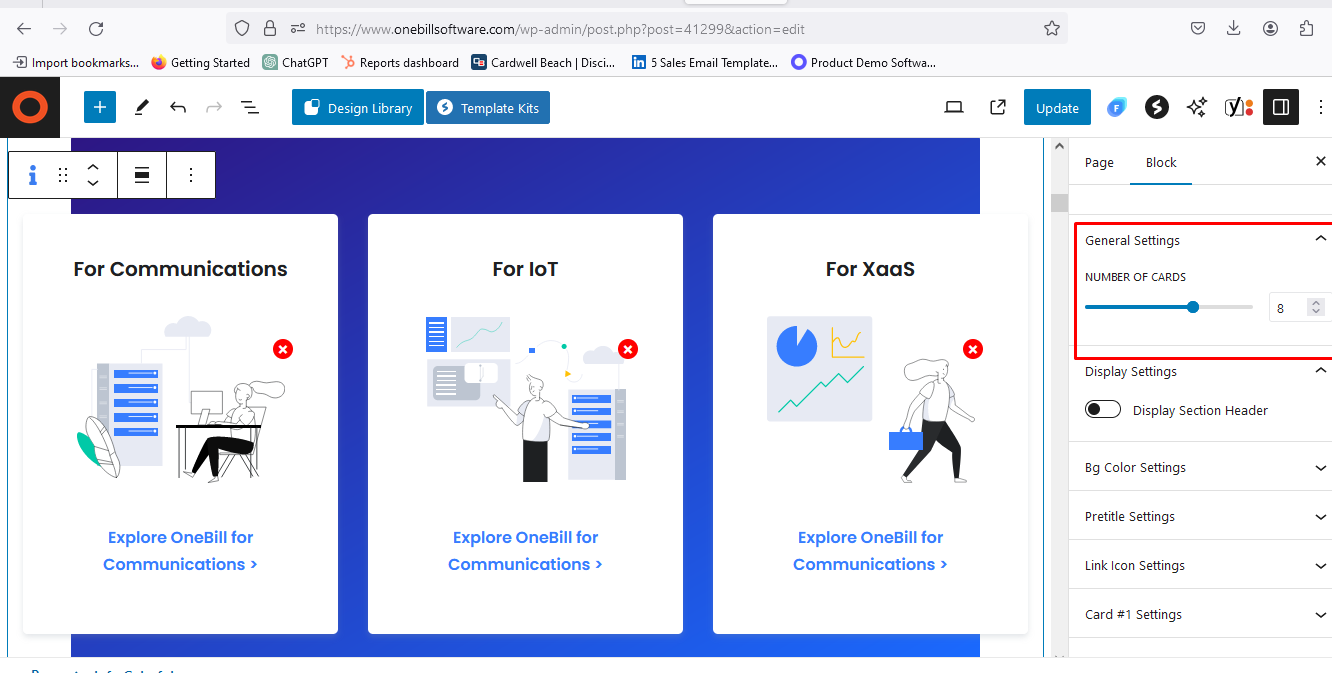Click Explore link in For Communications card
This screenshot has height=673, width=1332.
click(x=180, y=551)
